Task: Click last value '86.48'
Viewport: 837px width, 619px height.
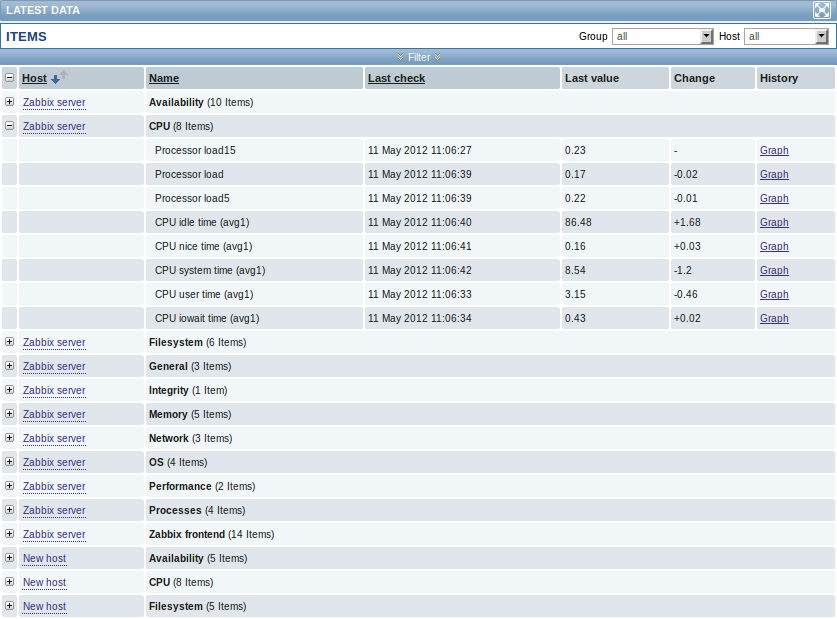Action: click(578, 223)
